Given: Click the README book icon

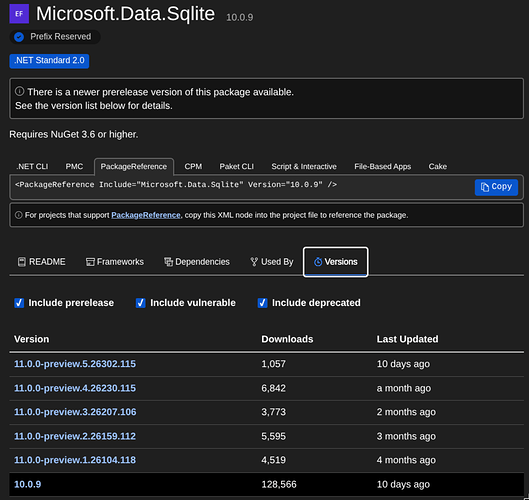Looking at the screenshot, I should (22, 262).
